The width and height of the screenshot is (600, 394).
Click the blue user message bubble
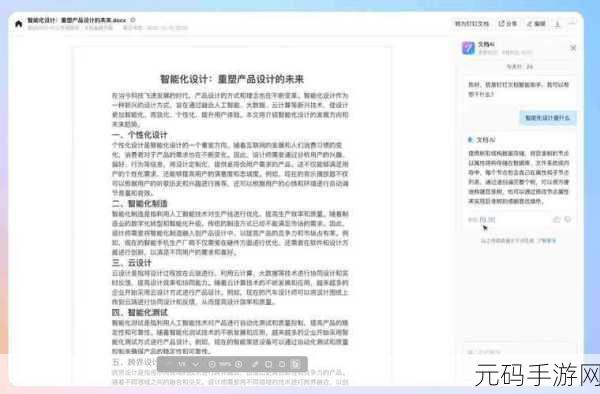click(x=547, y=118)
